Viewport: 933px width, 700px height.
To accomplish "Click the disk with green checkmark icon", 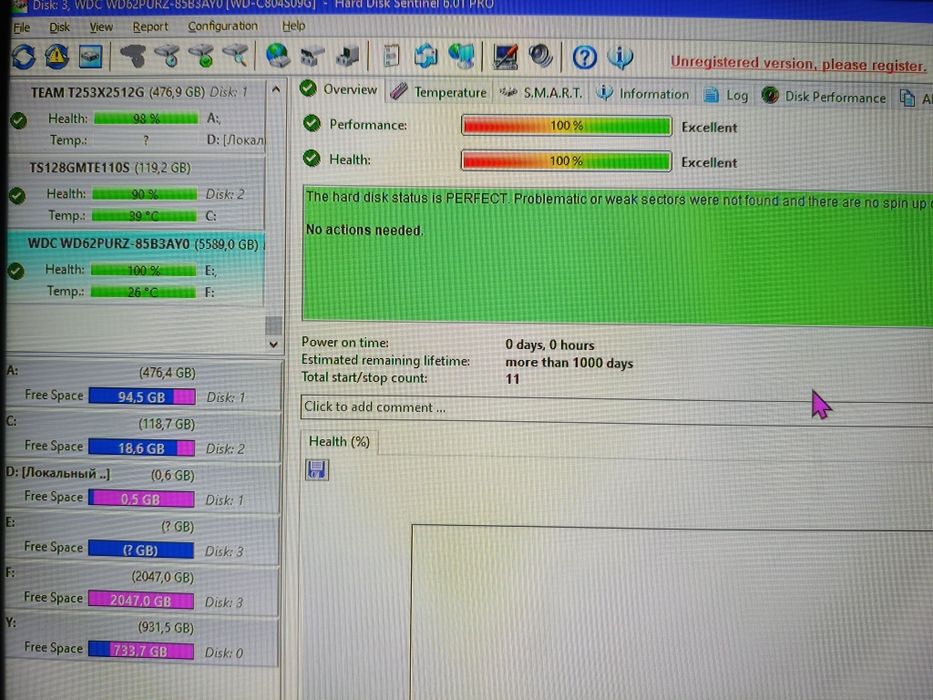I will click(x=201, y=56).
